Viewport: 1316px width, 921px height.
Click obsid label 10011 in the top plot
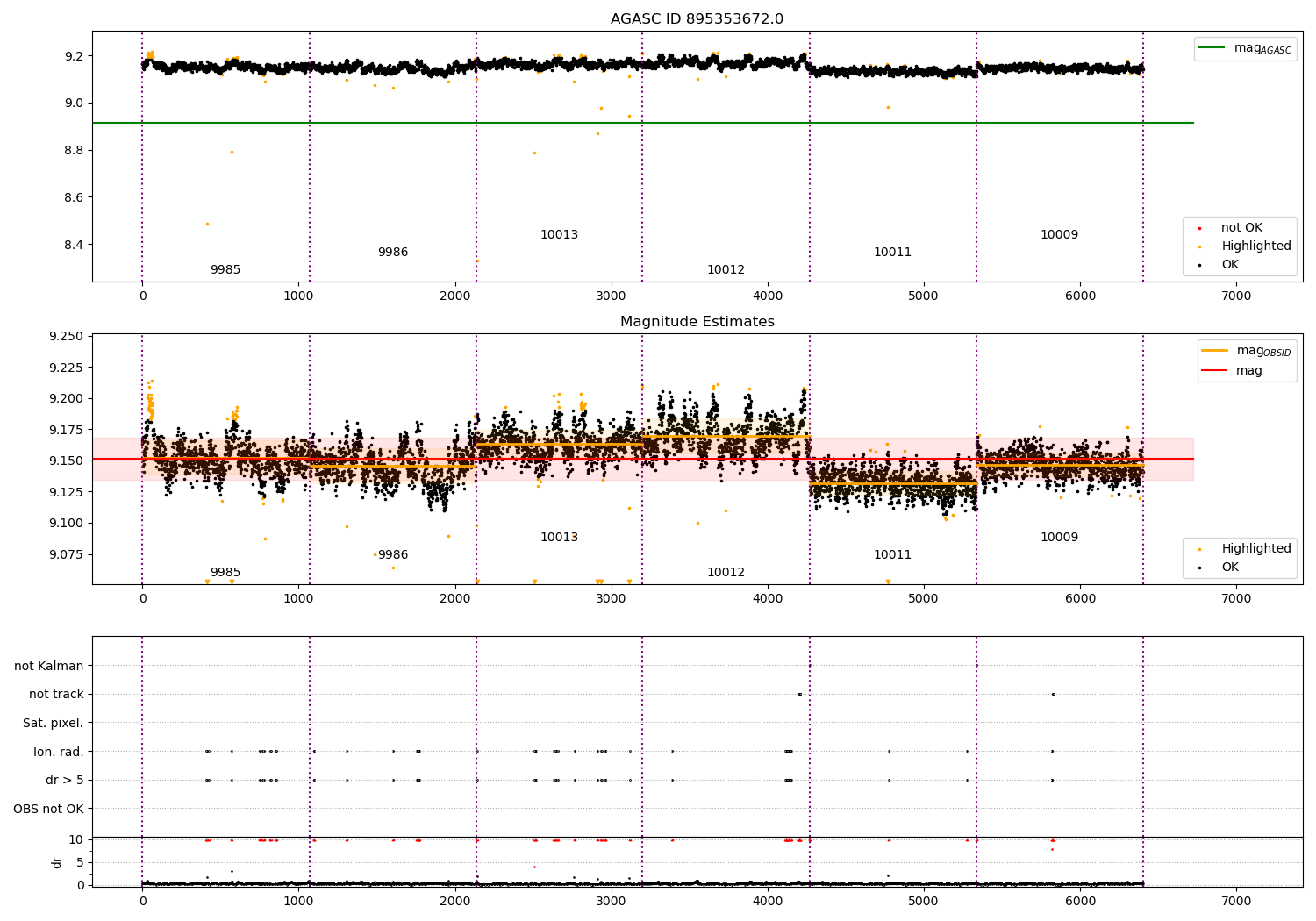(x=892, y=253)
